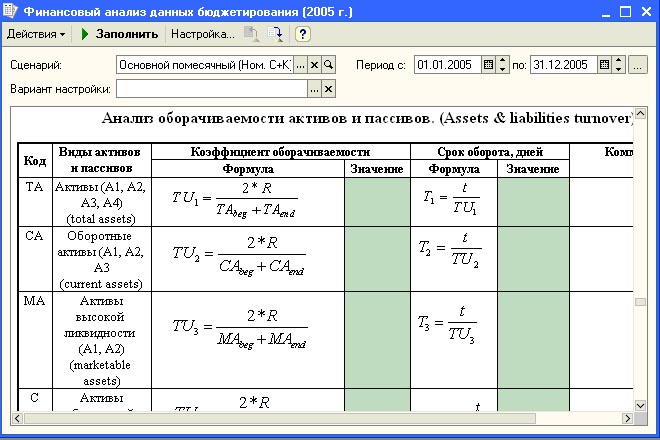Open the Настройка... settings button
The width and height of the screenshot is (660, 440).
pyautogui.click(x=202, y=34)
